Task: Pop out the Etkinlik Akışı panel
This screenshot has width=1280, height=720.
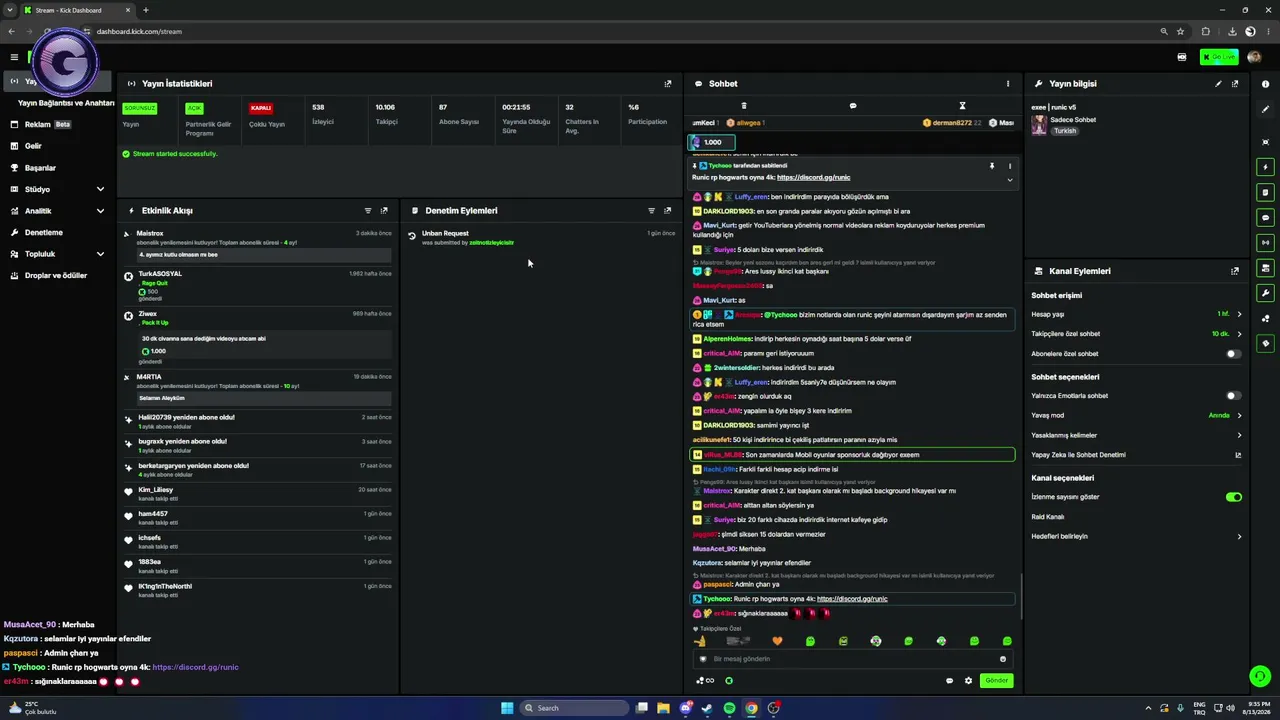Action: pyautogui.click(x=384, y=211)
